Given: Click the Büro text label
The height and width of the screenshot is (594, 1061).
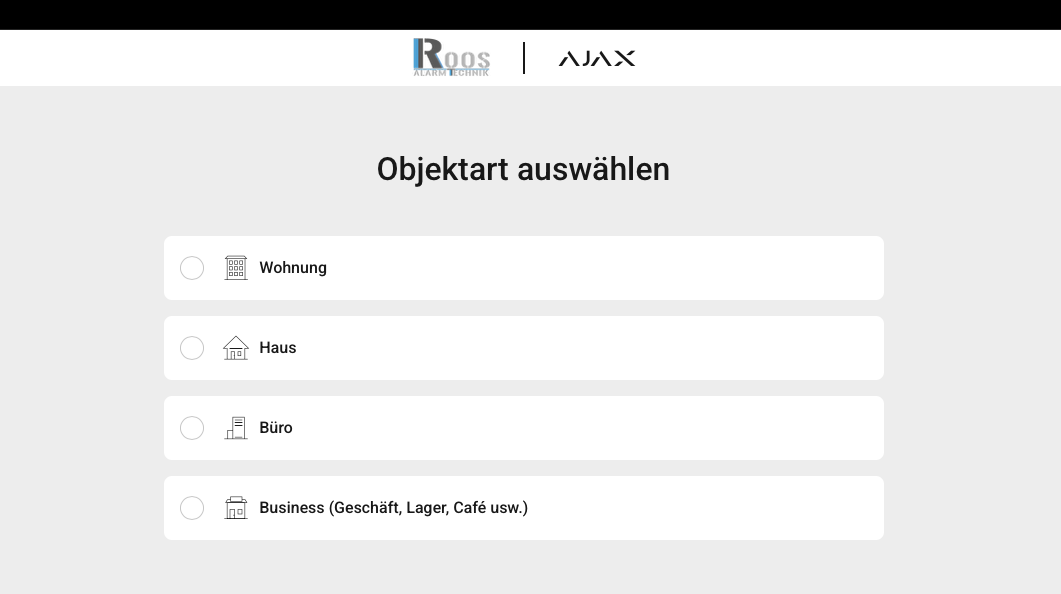Looking at the screenshot, I should coord(276,428).
